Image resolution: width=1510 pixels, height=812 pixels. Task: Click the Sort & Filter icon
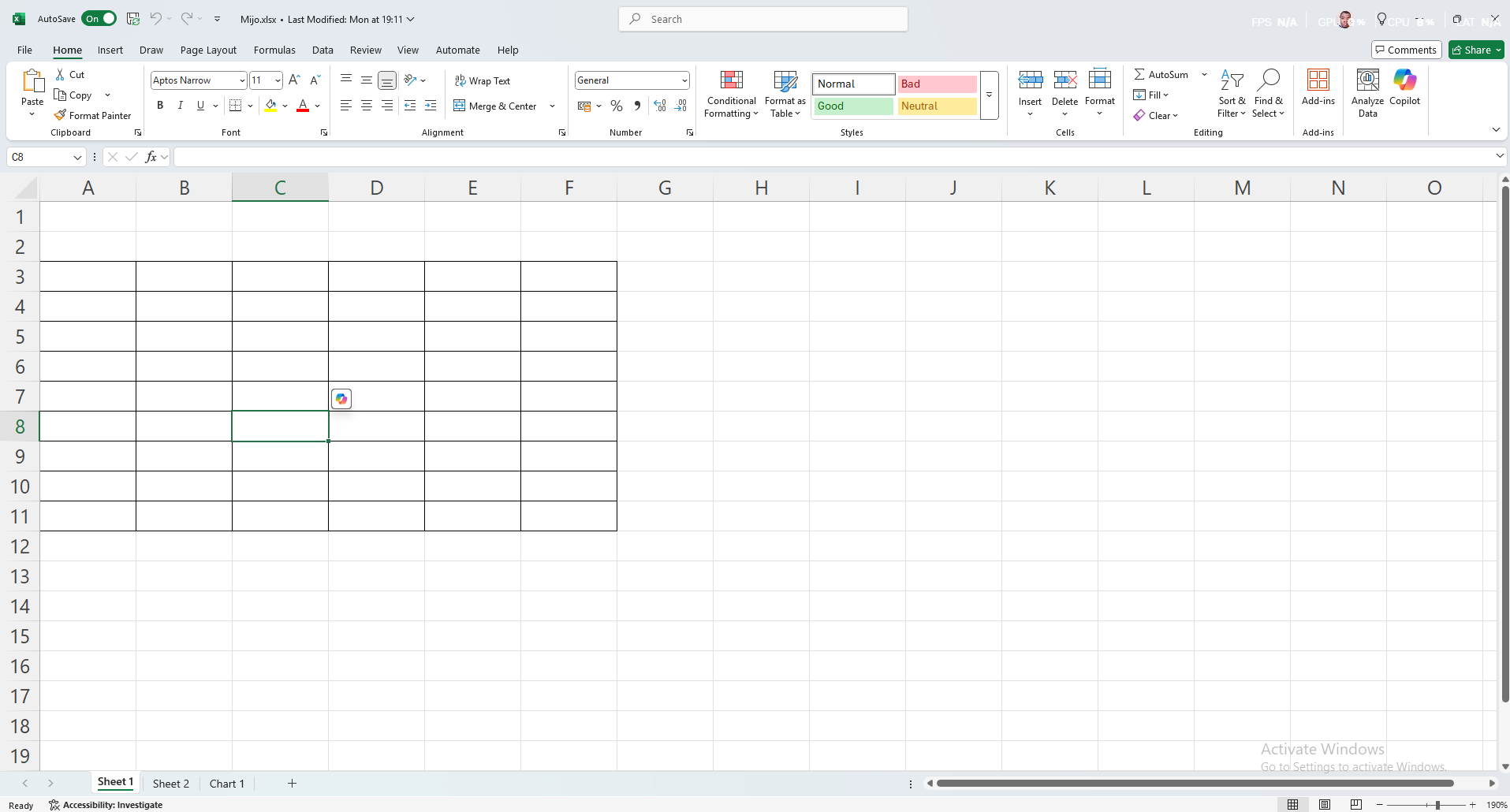pos(1231,94)
